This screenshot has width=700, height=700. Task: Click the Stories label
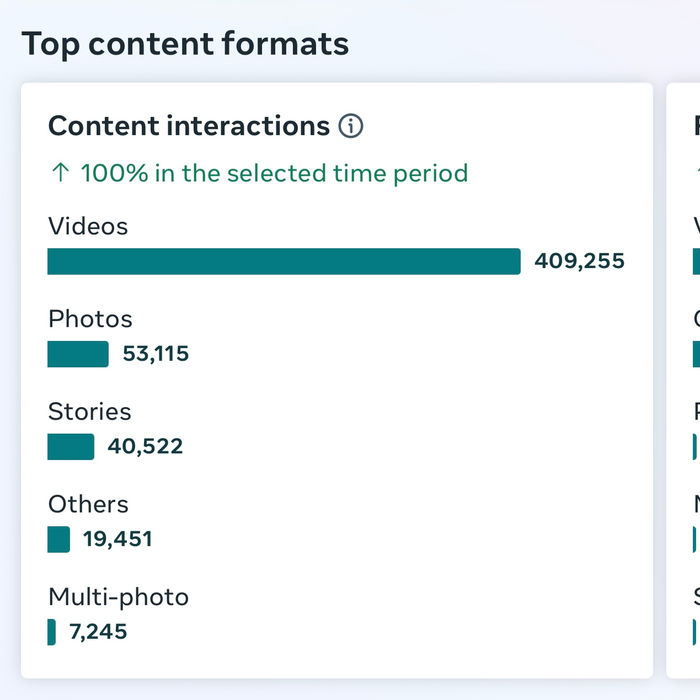click(89, 411)
